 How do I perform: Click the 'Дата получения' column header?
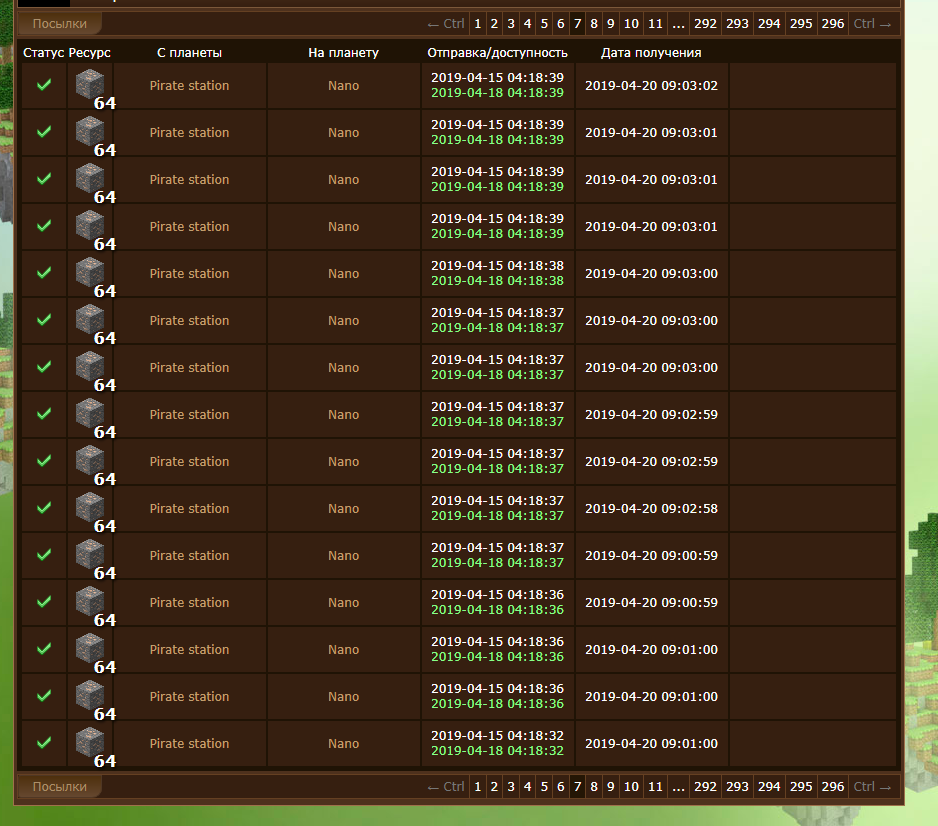(x=651, y=53)
